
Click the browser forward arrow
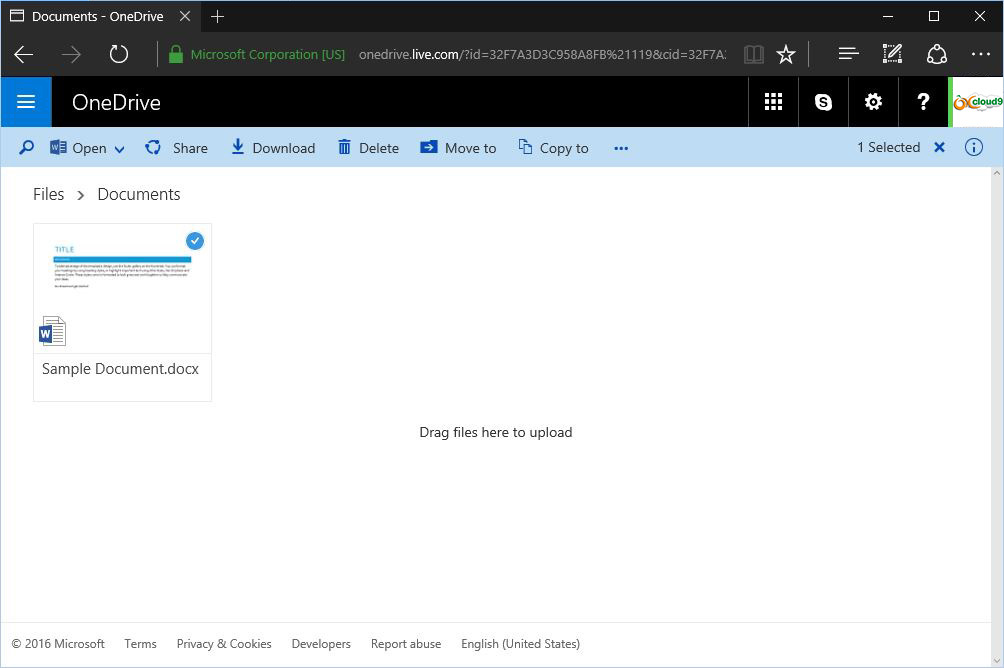(71, 54)
